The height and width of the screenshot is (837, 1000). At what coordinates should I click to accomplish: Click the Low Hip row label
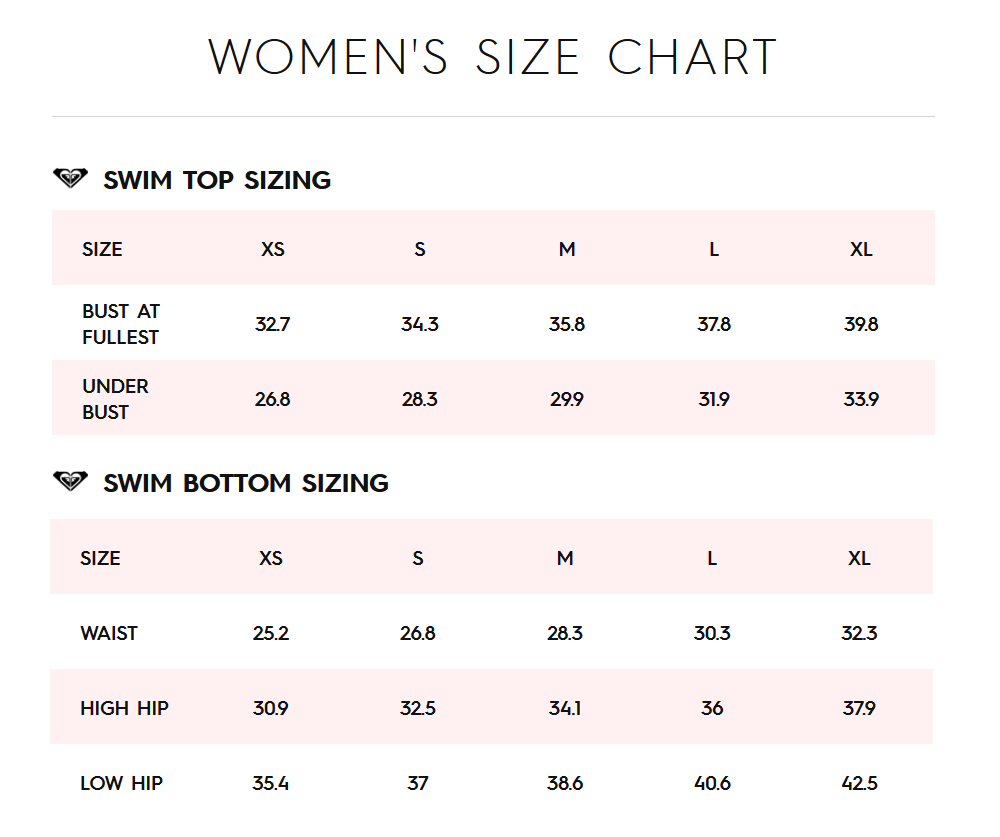tap(121, 783)
